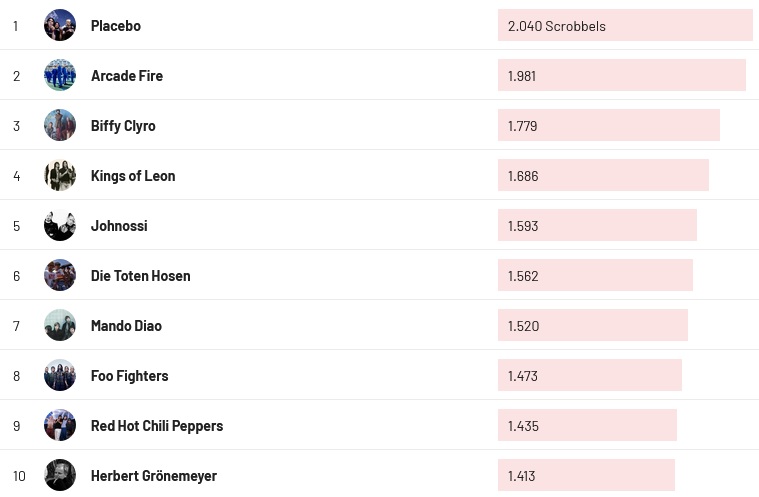Open the Arcade Fire avatar thumbnail
Image resolution: width=759 pixels, height=497 pixels.
(x=60, y=75)
